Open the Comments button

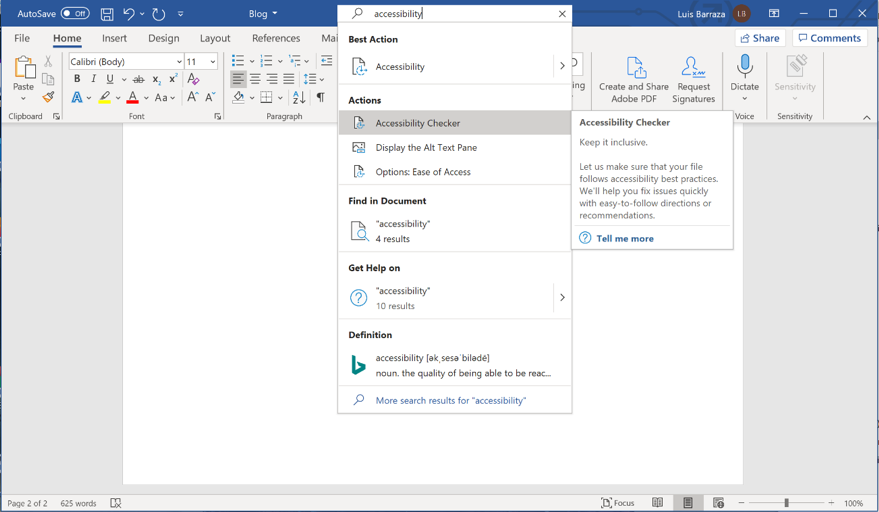point(830,38)
